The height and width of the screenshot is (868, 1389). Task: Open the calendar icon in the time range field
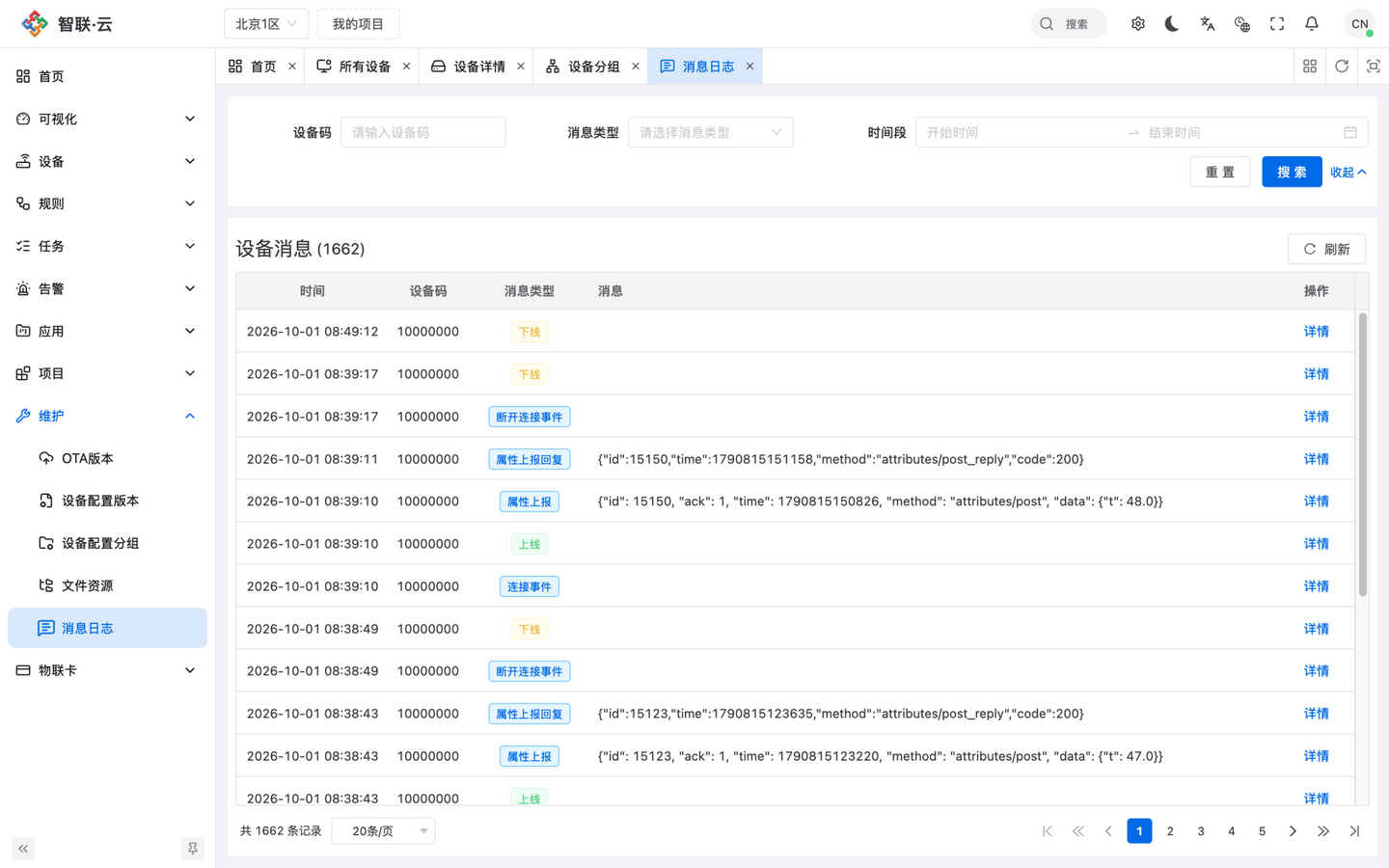pyautogui.click(x=1350, y=132)
